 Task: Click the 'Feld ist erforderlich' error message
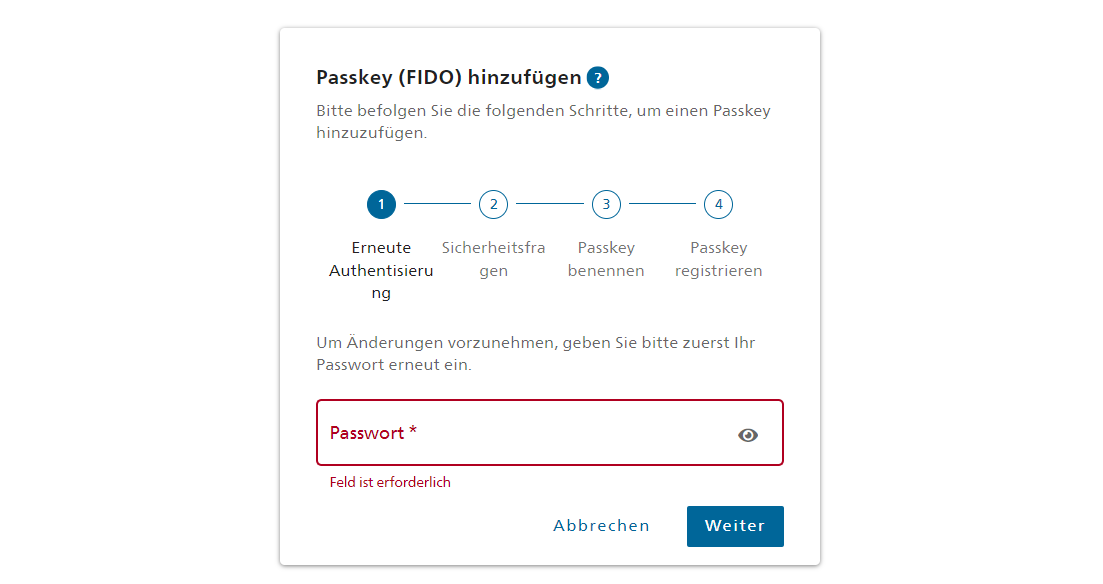pyautogui.click(x=390, y=482)
